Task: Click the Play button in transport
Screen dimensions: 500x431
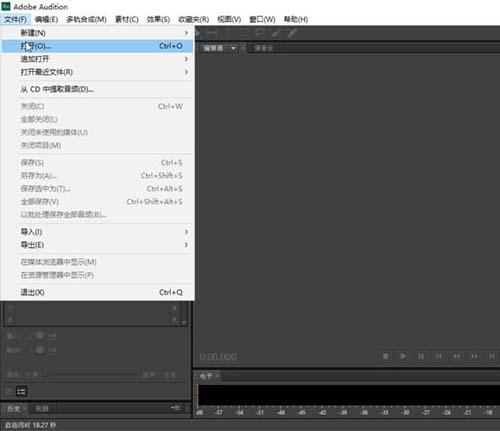Action: [x=403, y=356]
